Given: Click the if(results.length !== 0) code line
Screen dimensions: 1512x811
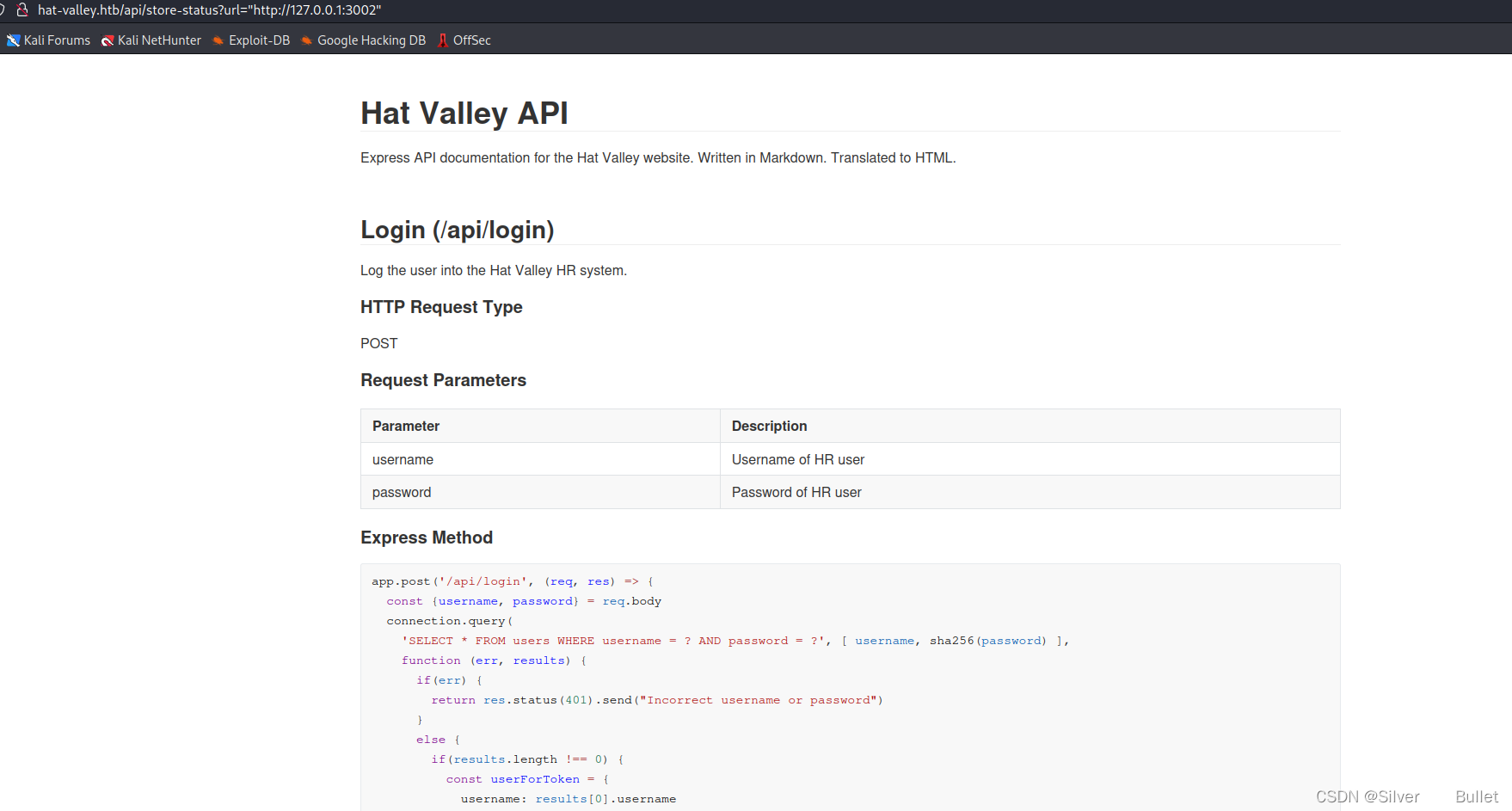Looking at the screenshot, I should tap(527, 759).
